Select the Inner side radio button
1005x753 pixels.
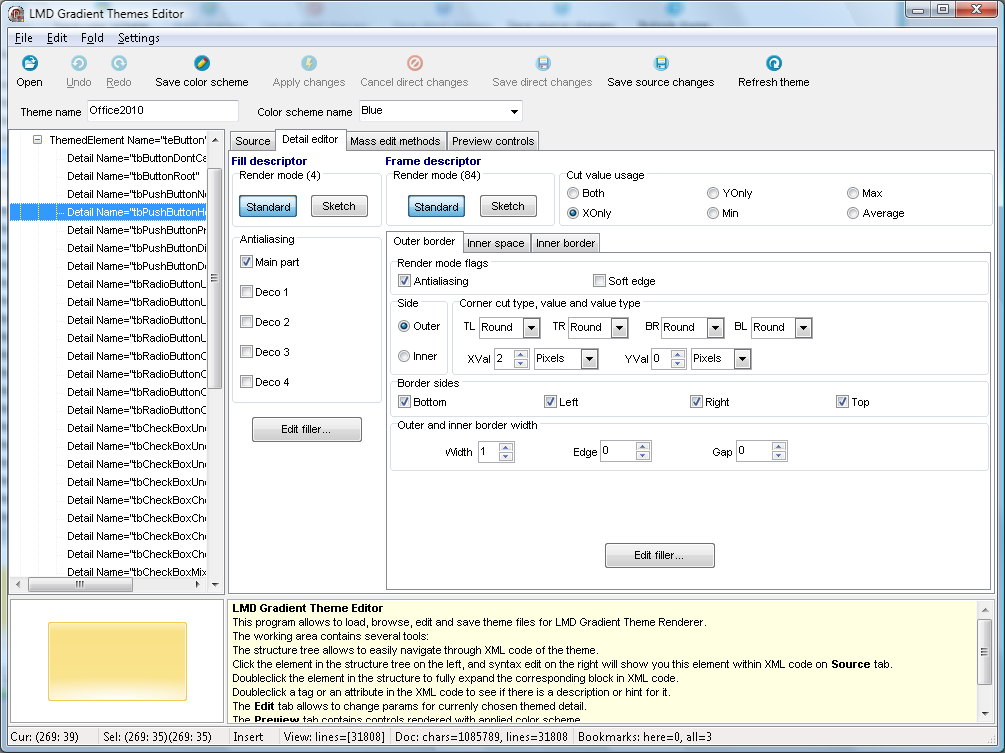(404, 356)
